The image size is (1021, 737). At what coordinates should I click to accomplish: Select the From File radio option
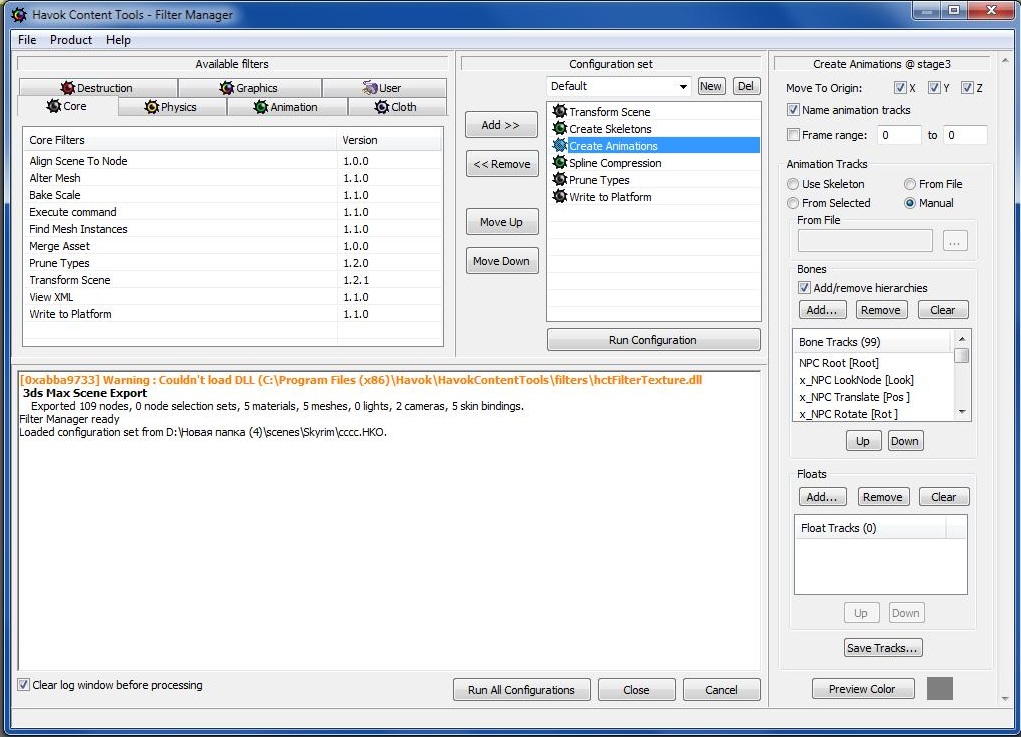pos(910,184)
